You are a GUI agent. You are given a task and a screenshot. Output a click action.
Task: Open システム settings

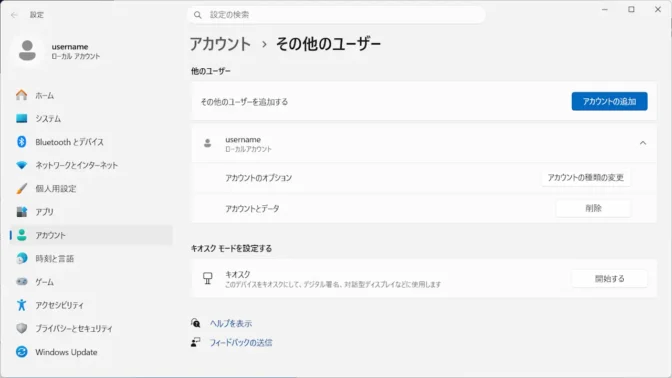click(91, 118)
